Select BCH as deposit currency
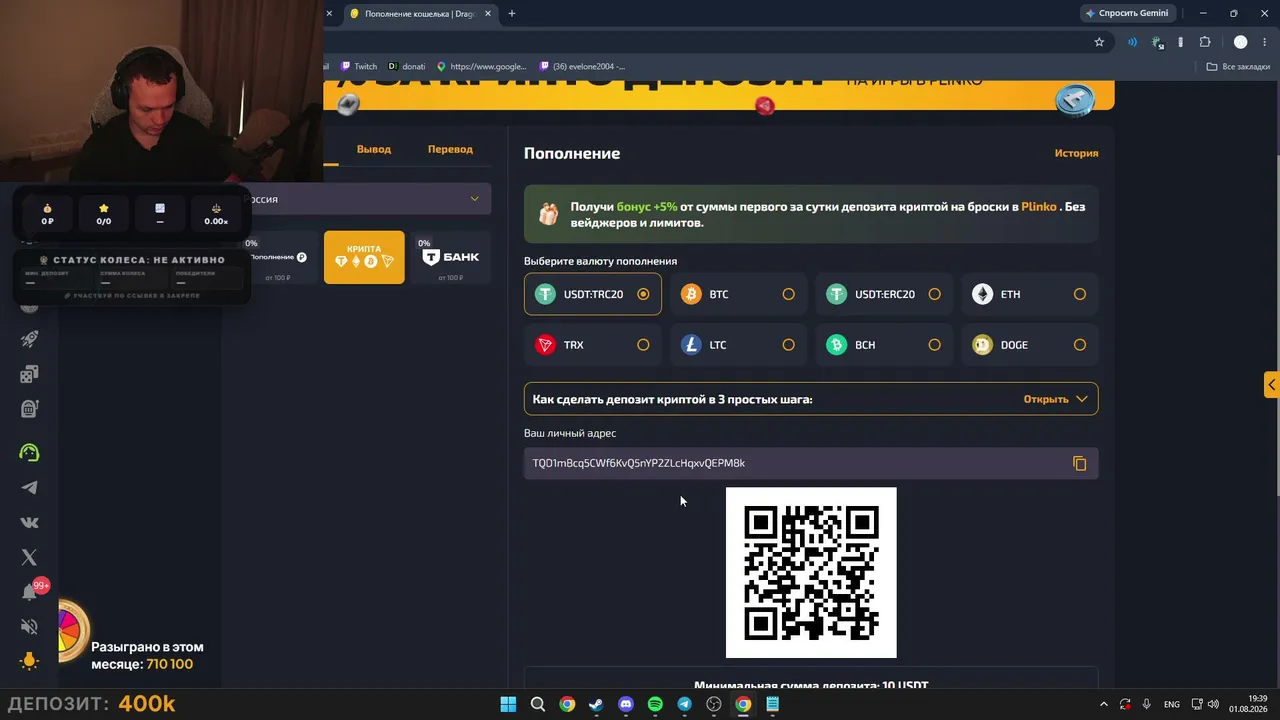This screenshot has height=720, width=1280. (884, 345)
